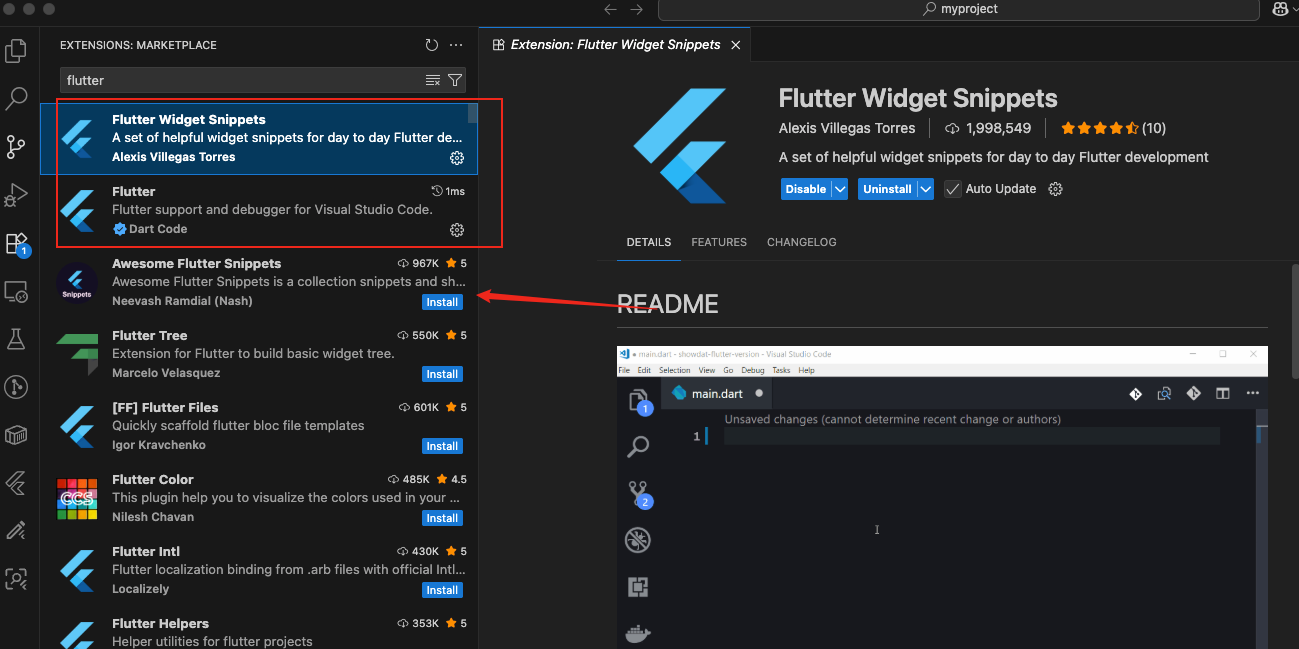The height and width of the screenshot is (649, 1299).
Task: Open the Testing flask view
Action: click(16, 339)
